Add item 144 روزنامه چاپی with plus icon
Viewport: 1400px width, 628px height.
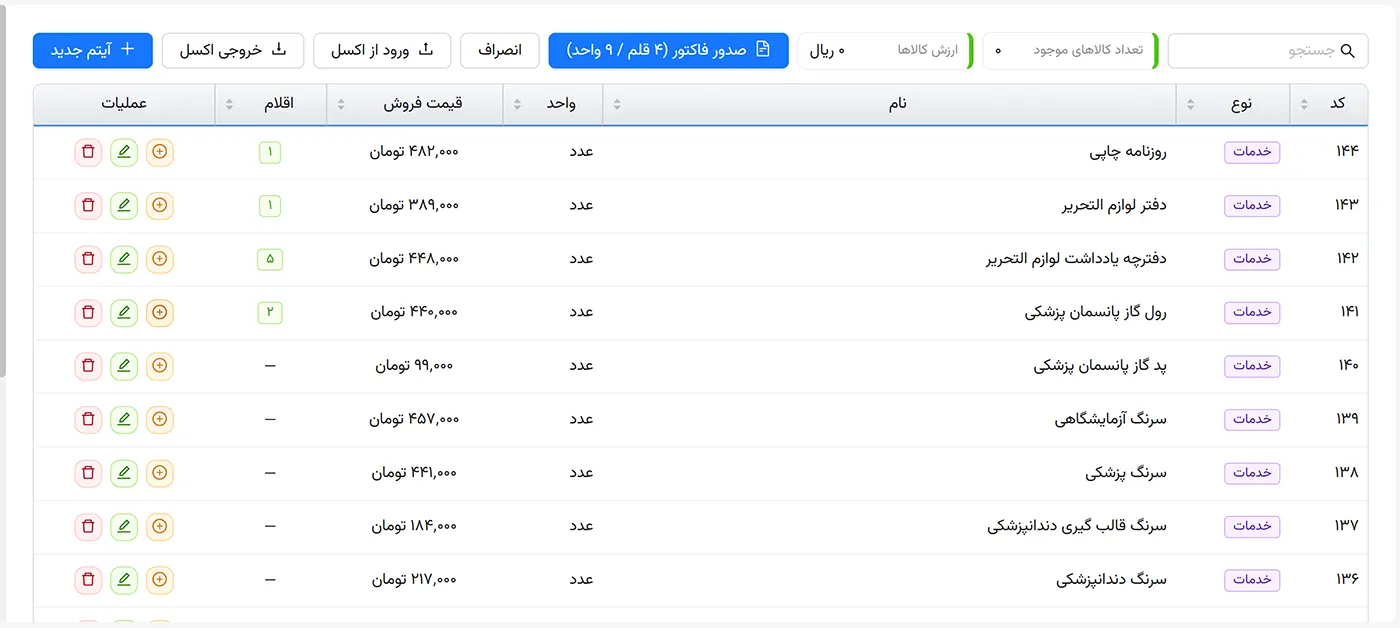(x=160, y=152)
